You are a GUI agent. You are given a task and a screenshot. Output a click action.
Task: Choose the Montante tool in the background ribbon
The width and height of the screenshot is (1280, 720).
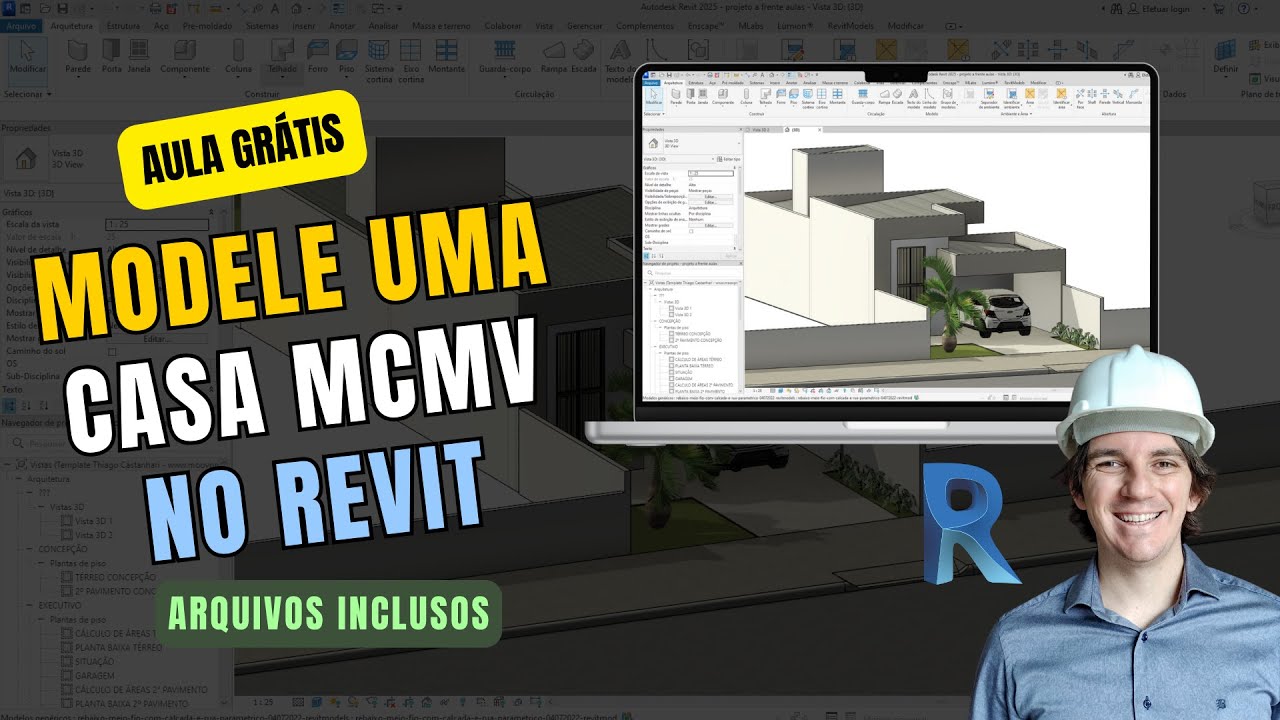click(x=447, y=55)
